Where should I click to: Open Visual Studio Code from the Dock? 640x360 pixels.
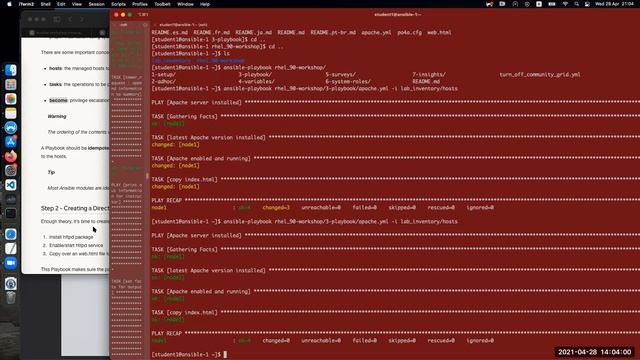pyautogui.click(x=11, y=185)
